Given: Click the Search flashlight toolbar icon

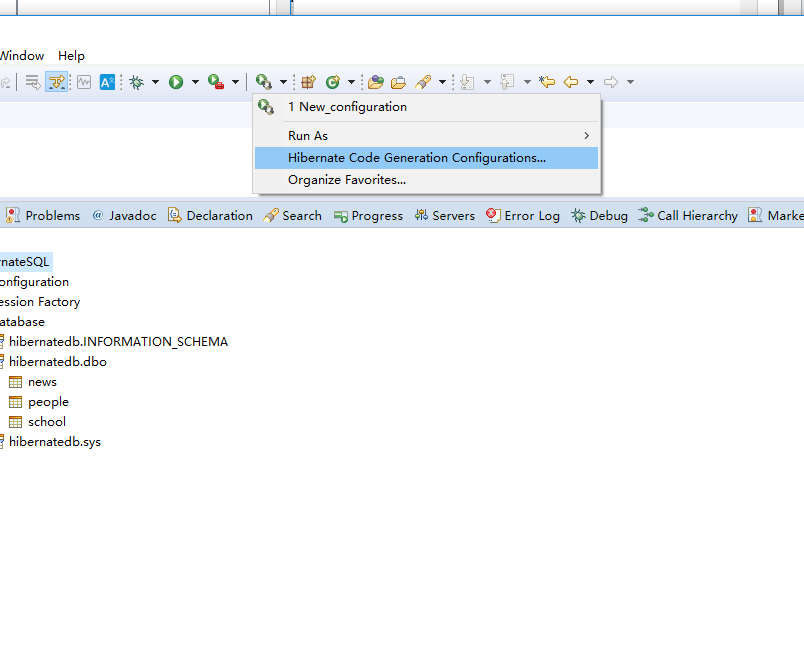Looking at the screenshot, I should (x=423, y=82).
